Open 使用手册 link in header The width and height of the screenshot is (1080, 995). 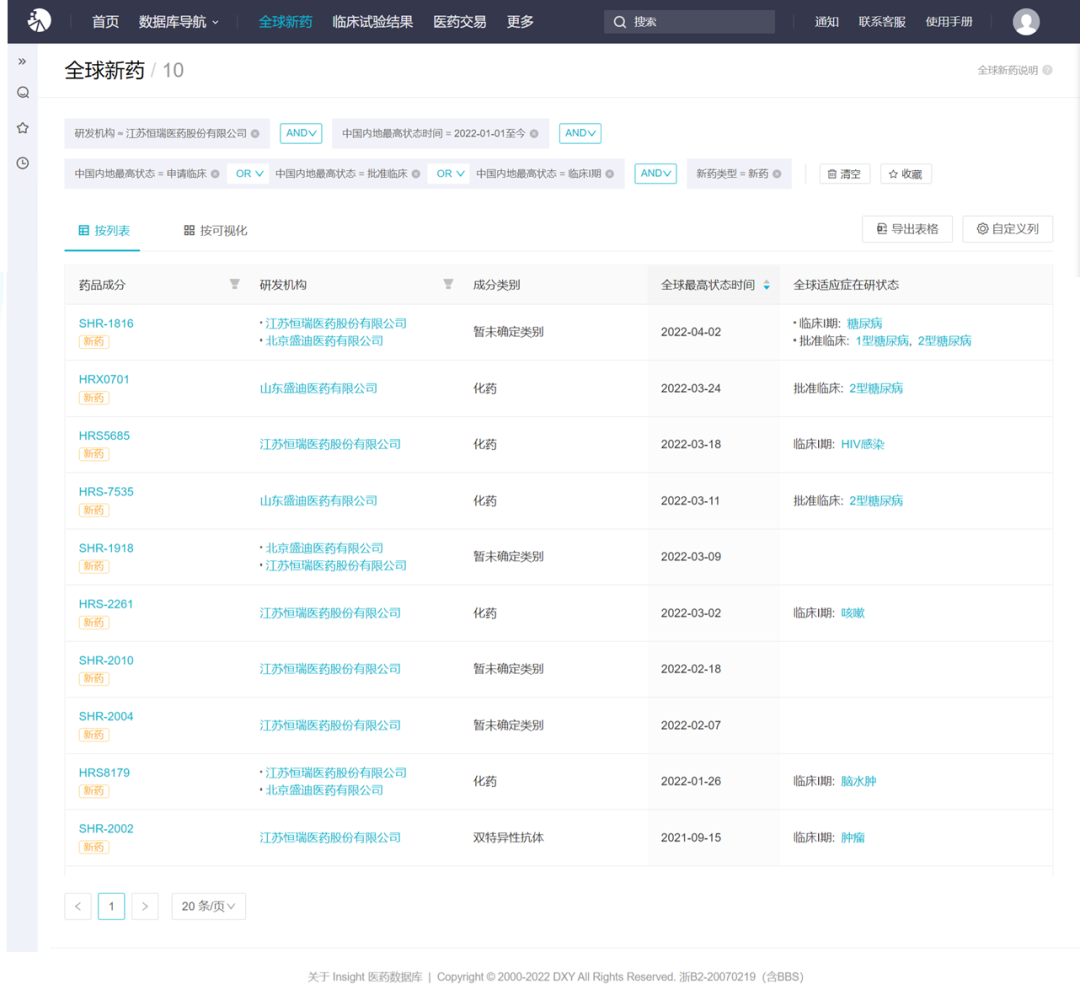point(948,22)
